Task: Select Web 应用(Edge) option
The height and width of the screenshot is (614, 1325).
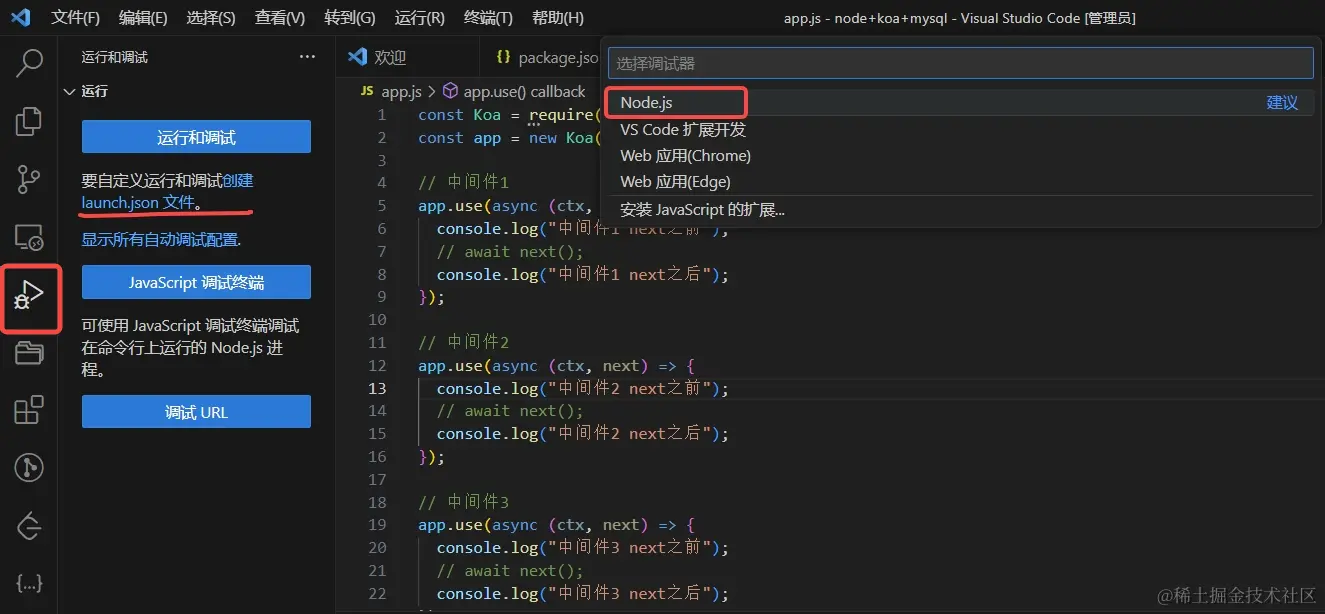Action: (961, 181)
